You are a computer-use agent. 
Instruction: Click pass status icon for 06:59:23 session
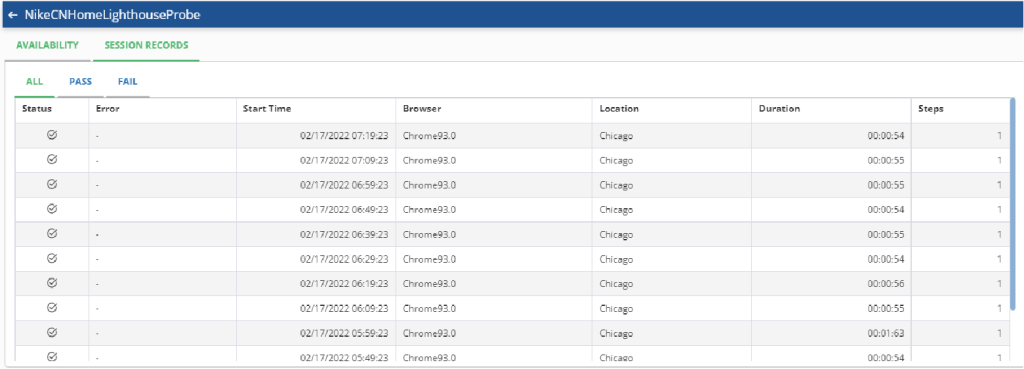click(52, 185)
